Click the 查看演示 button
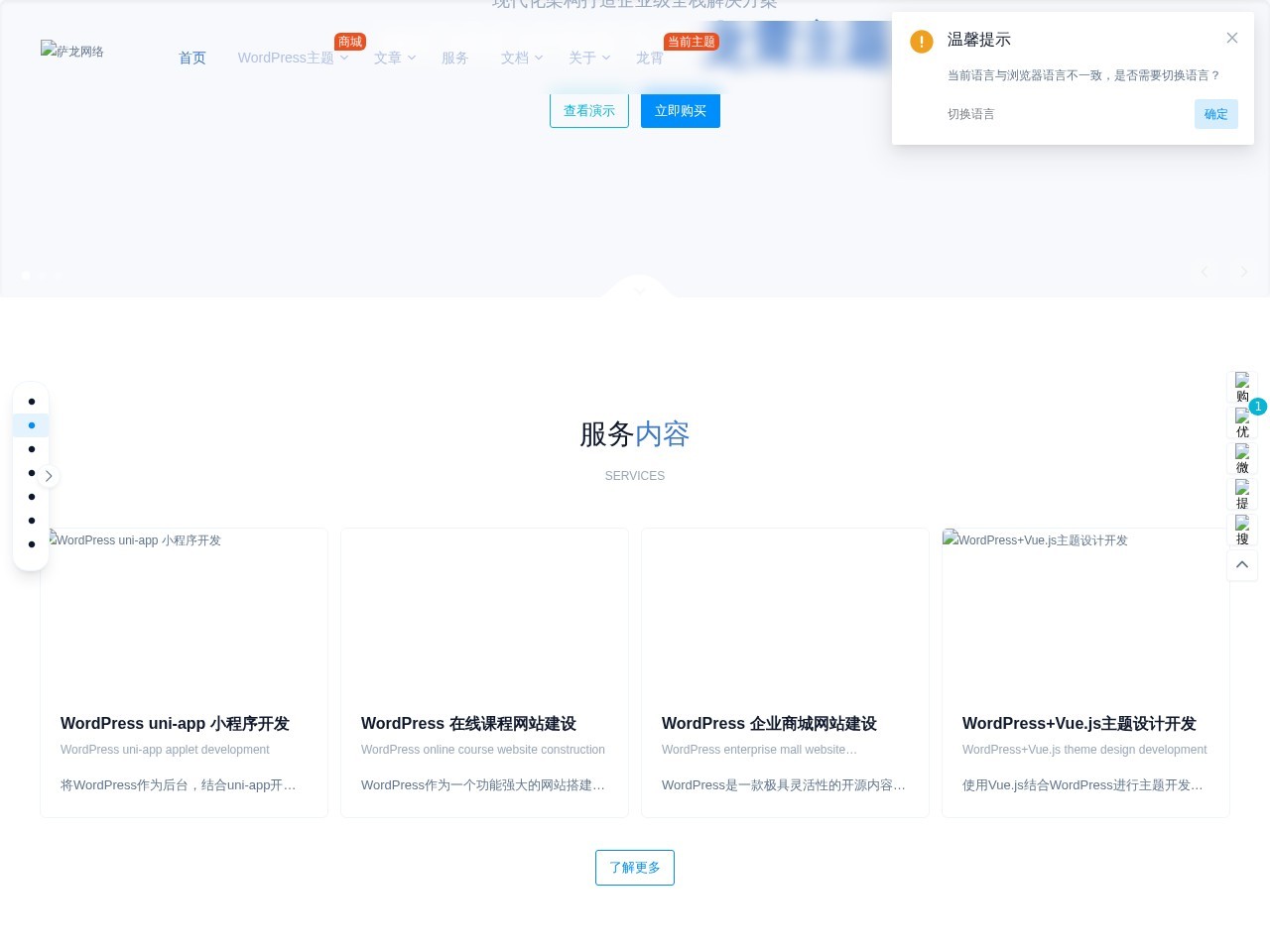The height and width of the screenshot is (952, 1270). (x=589, y=111)
